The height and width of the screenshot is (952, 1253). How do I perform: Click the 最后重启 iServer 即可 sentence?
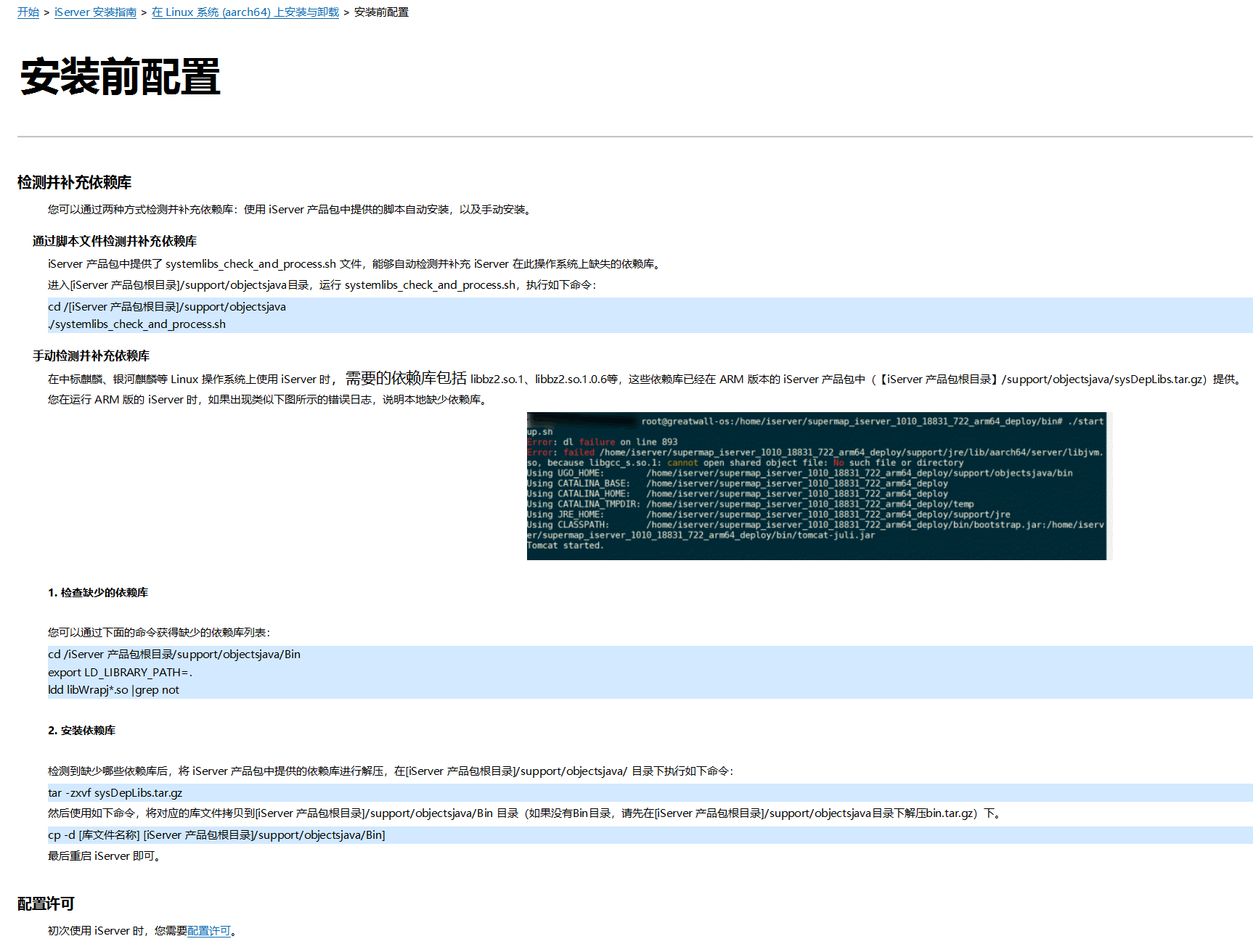(104, 856)
